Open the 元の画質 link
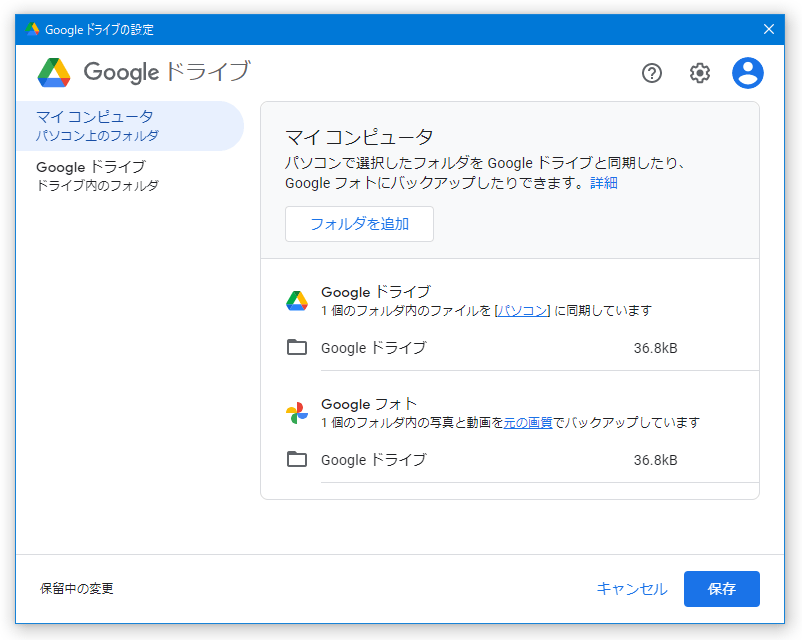802x640 pixels. (528, 423)
